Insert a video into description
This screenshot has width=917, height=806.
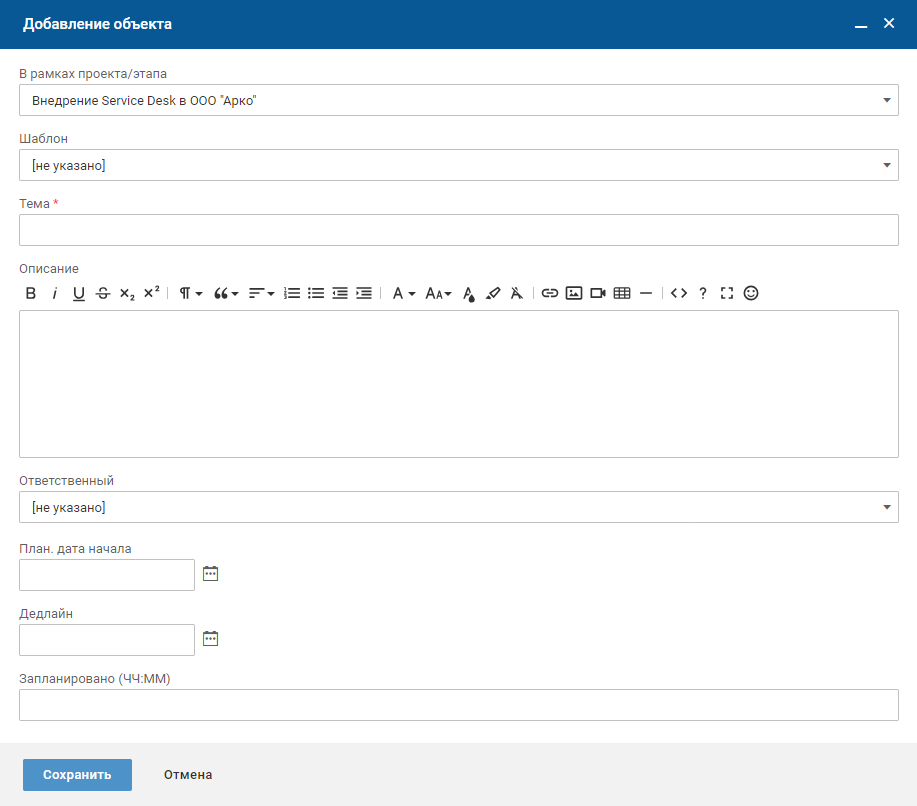[x=598, y=293]
